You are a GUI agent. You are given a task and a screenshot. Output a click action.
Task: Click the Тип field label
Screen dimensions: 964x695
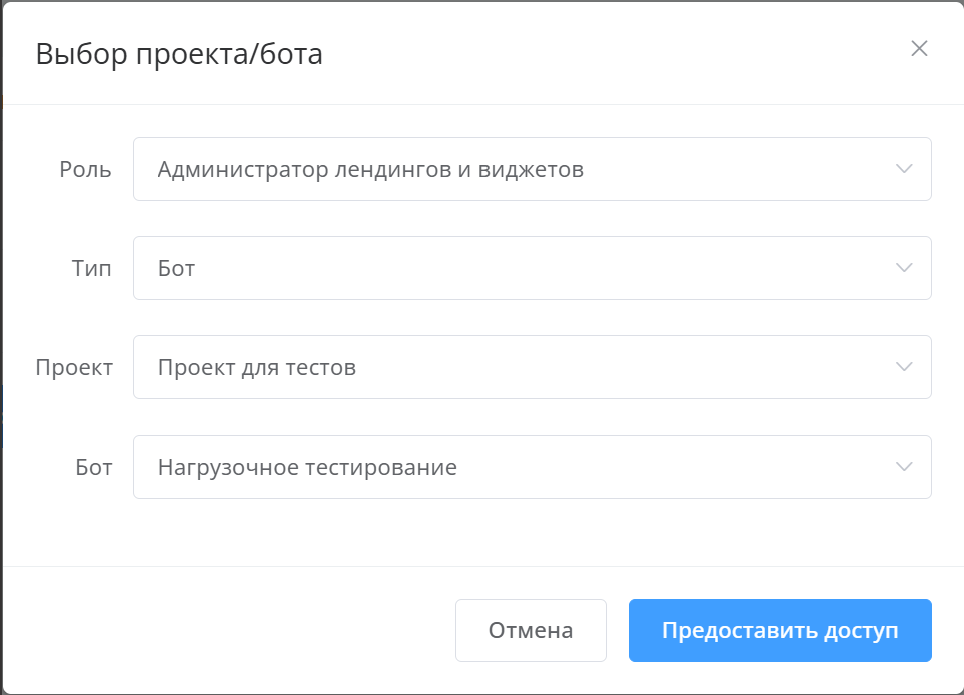click(92, 268)
